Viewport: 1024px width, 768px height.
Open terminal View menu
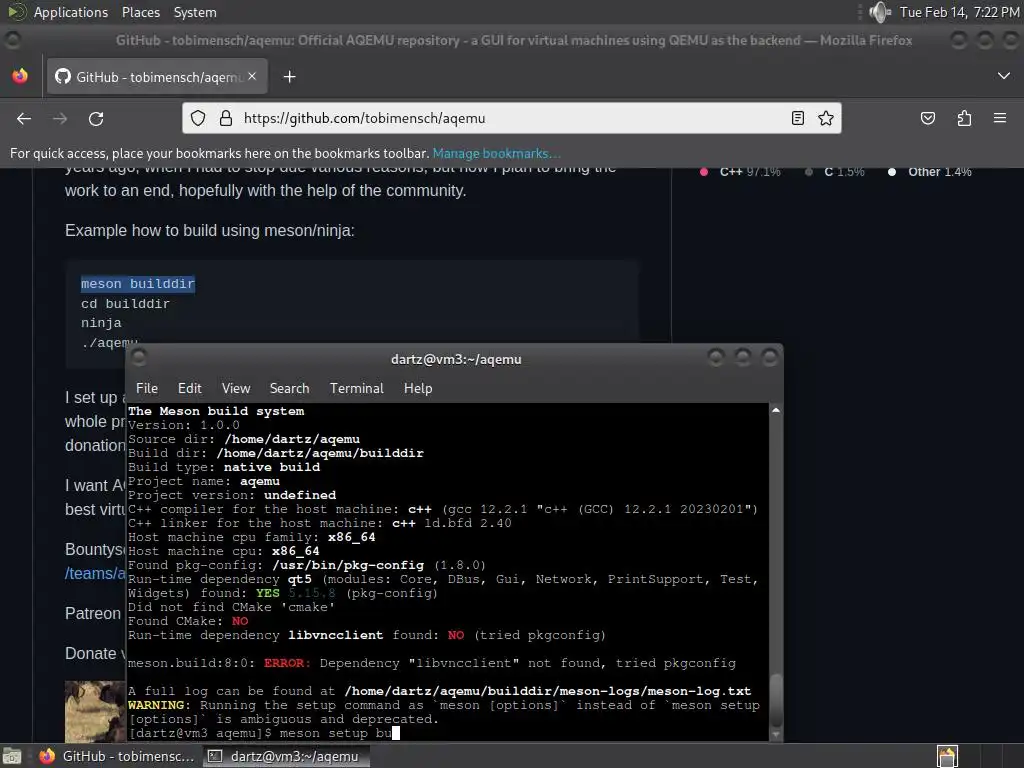pyautogui.click(x=236, y=388)
